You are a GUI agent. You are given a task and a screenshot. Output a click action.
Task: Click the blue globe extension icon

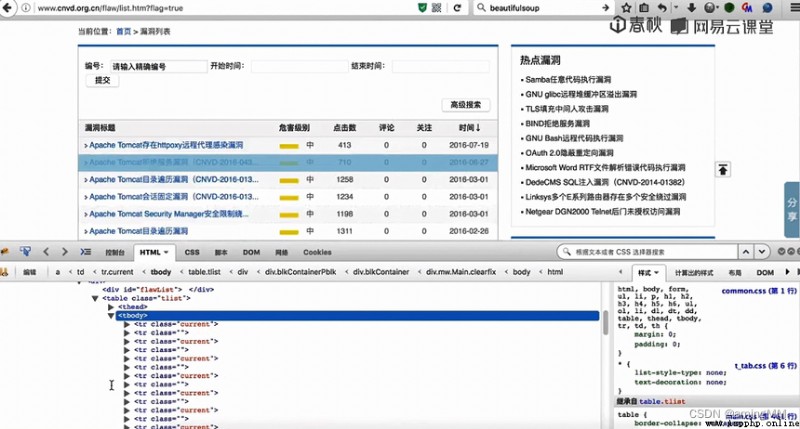coord(767,8)
